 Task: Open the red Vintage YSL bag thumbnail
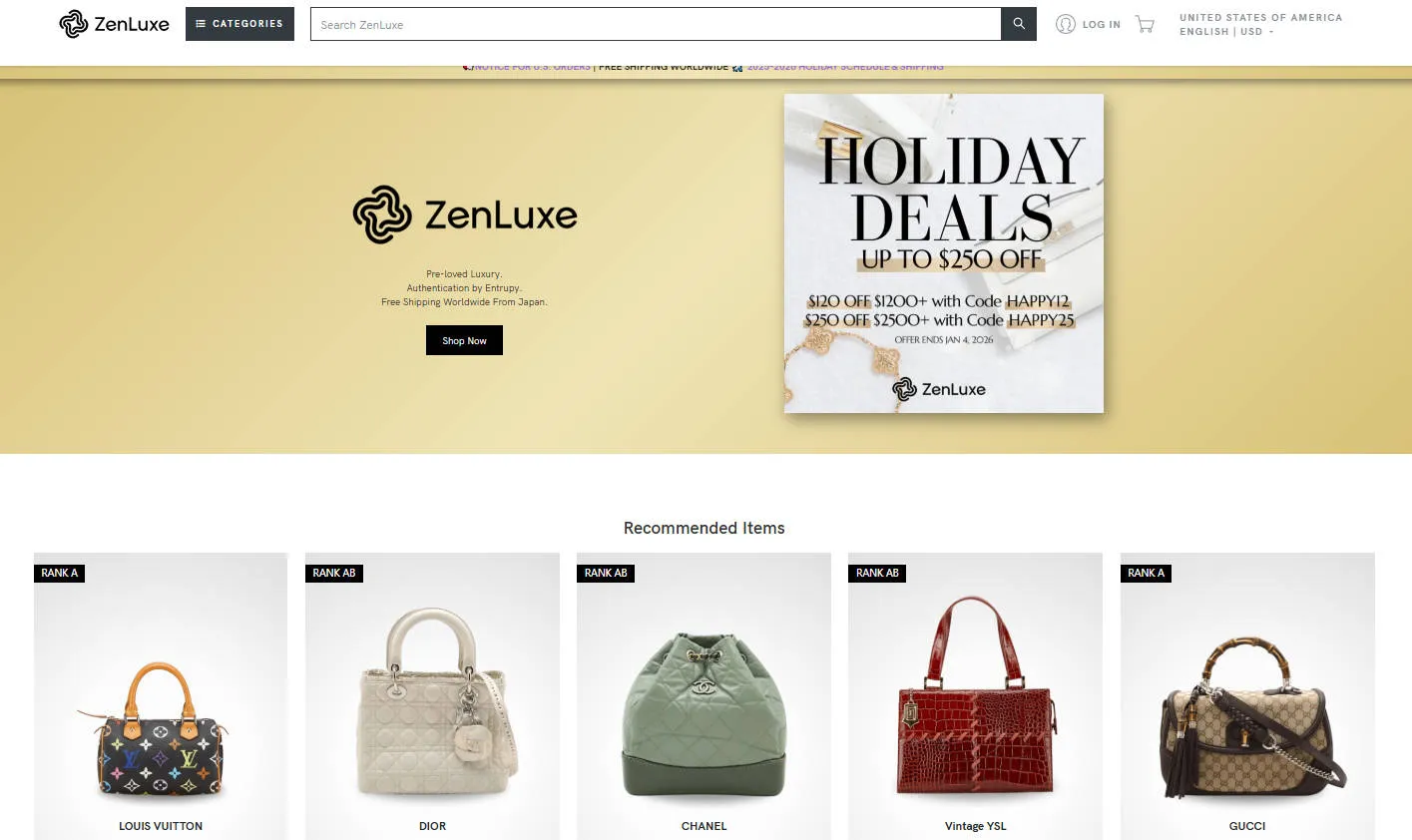pyautogui.click(x=975, y=696)
